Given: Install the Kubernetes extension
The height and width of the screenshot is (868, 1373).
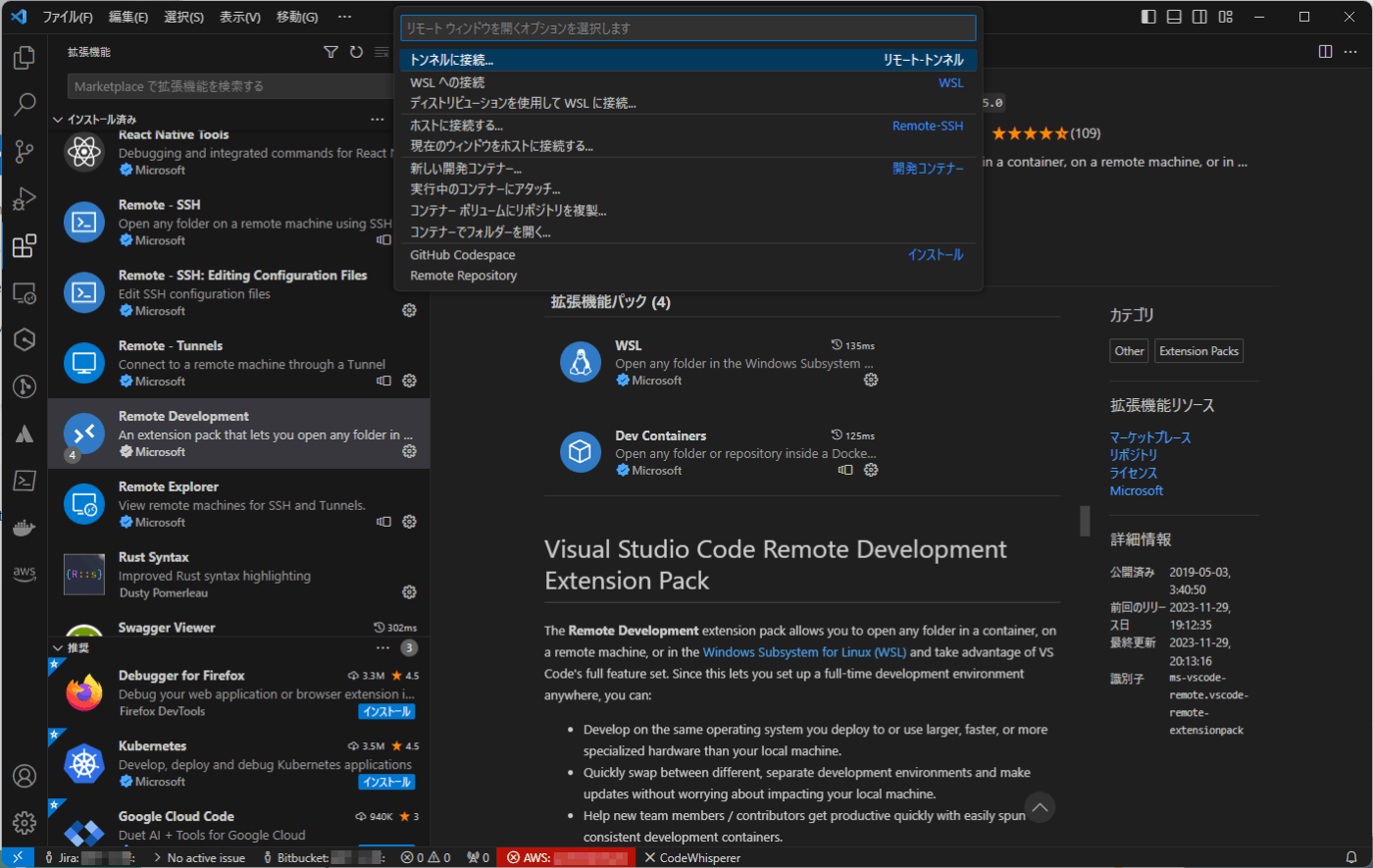Looking at the screenshot, I should [x=386, y=782].
